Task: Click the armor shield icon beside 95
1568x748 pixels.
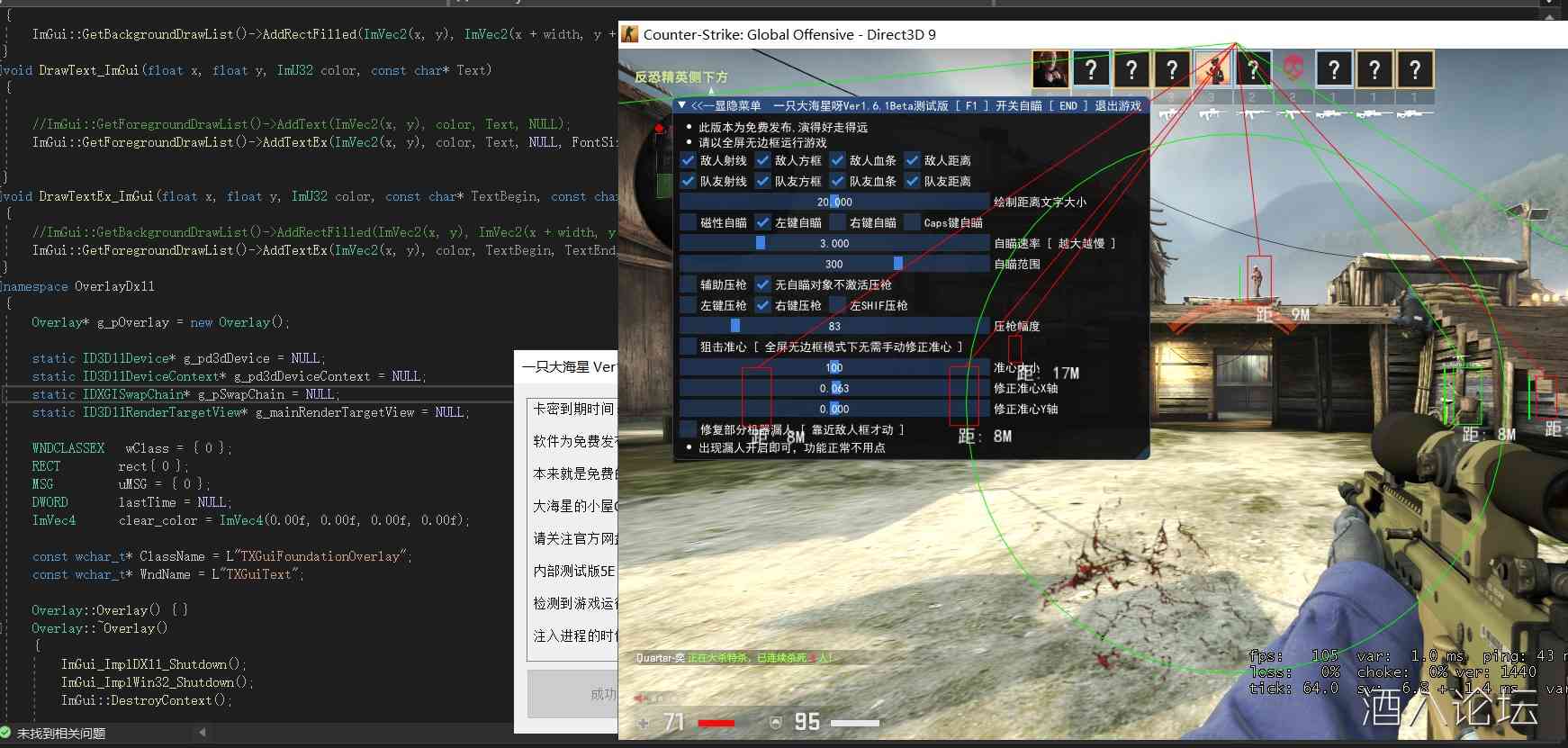Action: coord(775,722)
